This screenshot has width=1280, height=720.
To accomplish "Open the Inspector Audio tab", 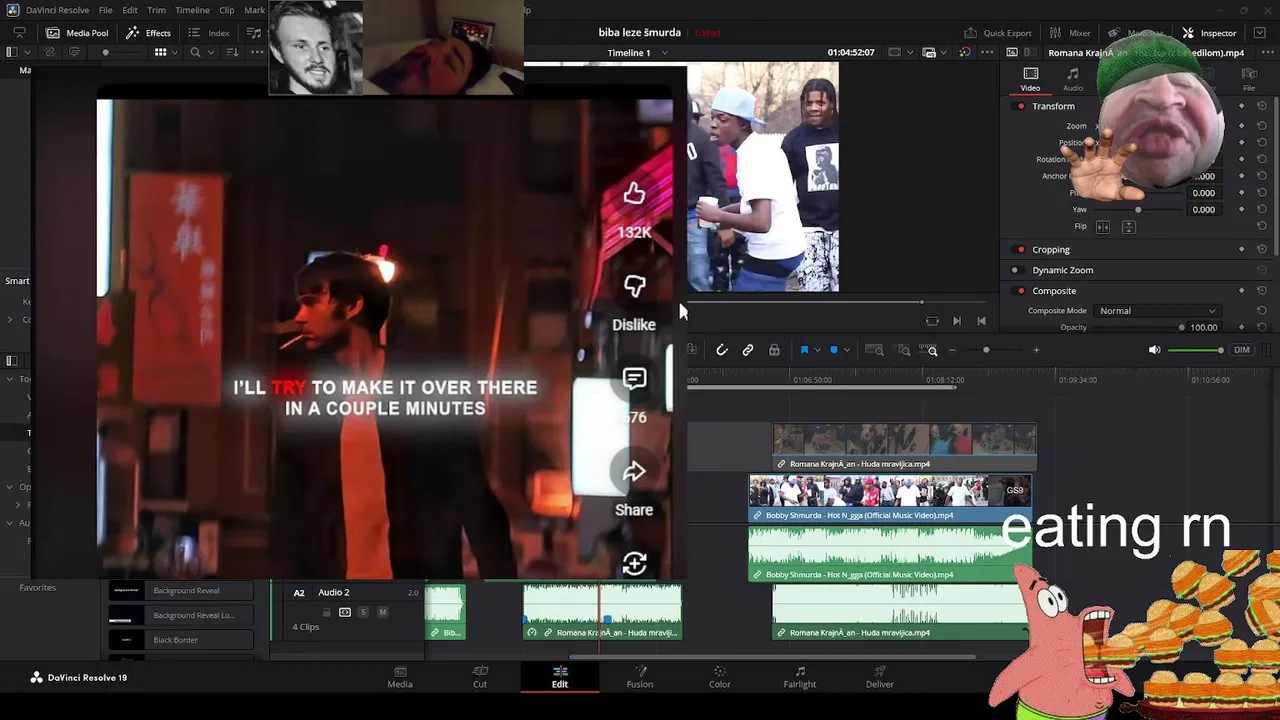I will pos(1073,80).
